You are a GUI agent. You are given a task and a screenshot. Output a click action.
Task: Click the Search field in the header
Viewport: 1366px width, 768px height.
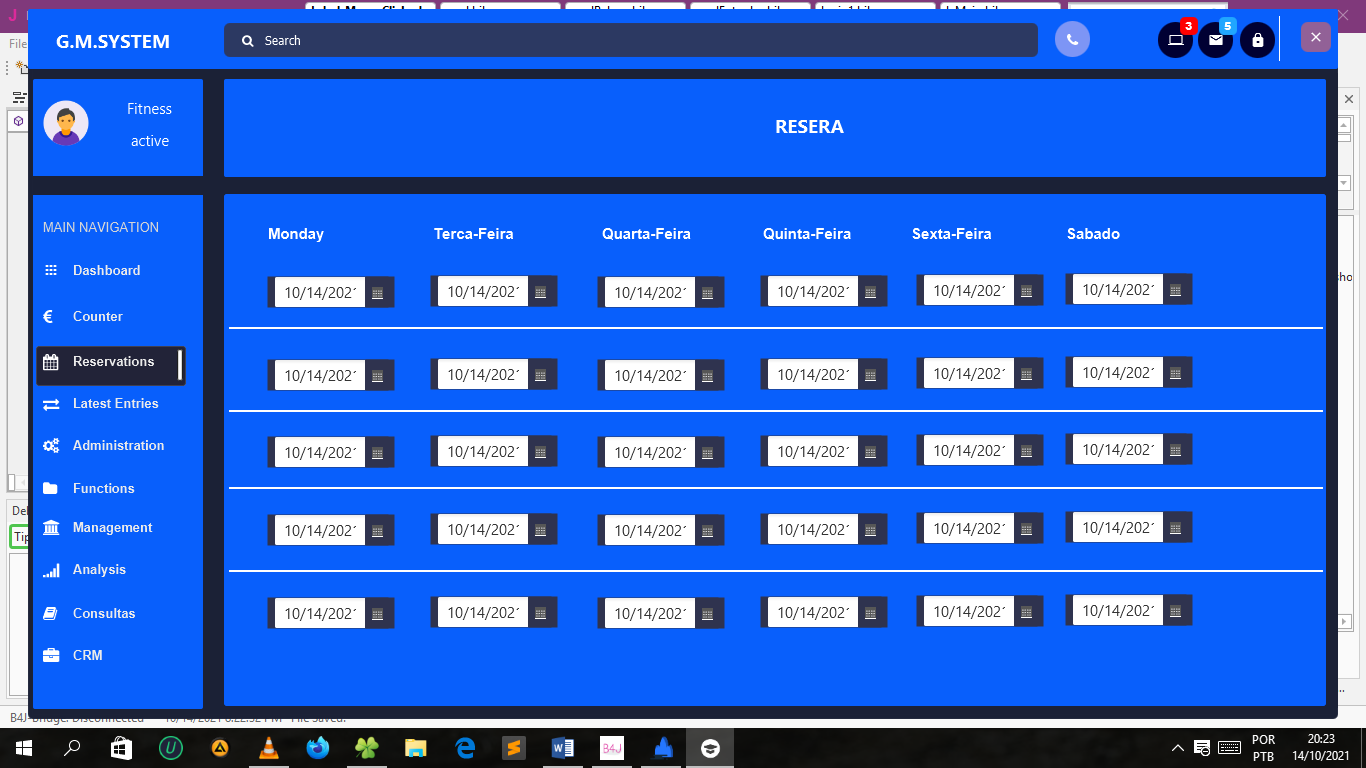point(630,41)
